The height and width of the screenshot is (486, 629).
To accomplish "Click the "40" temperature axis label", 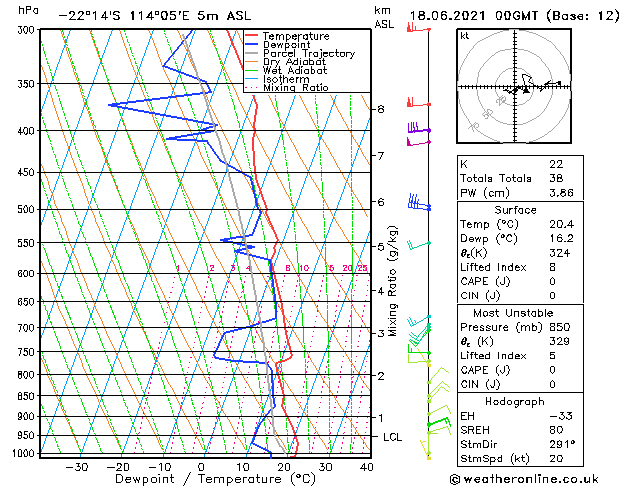I will (367, 467).
